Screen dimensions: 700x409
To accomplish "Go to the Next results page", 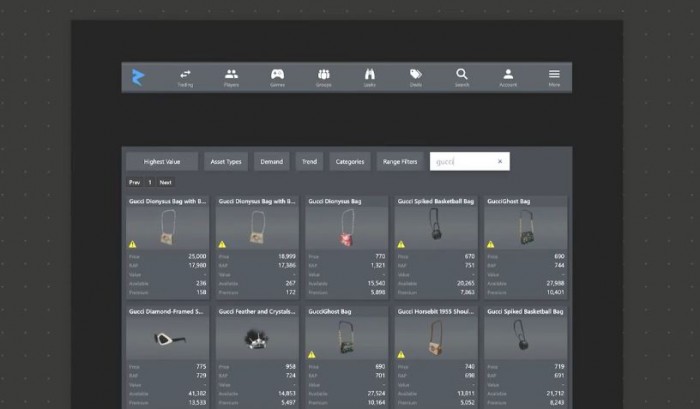I will tap(166, 182).
